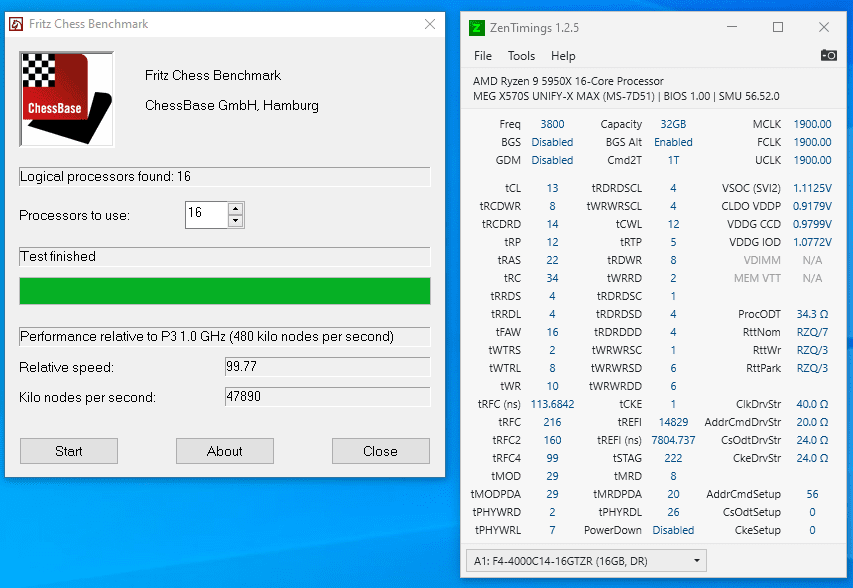Click the Kilo nodes per second field 47890
Viewport: 853px width, 588px height.
tap(327, 397)
